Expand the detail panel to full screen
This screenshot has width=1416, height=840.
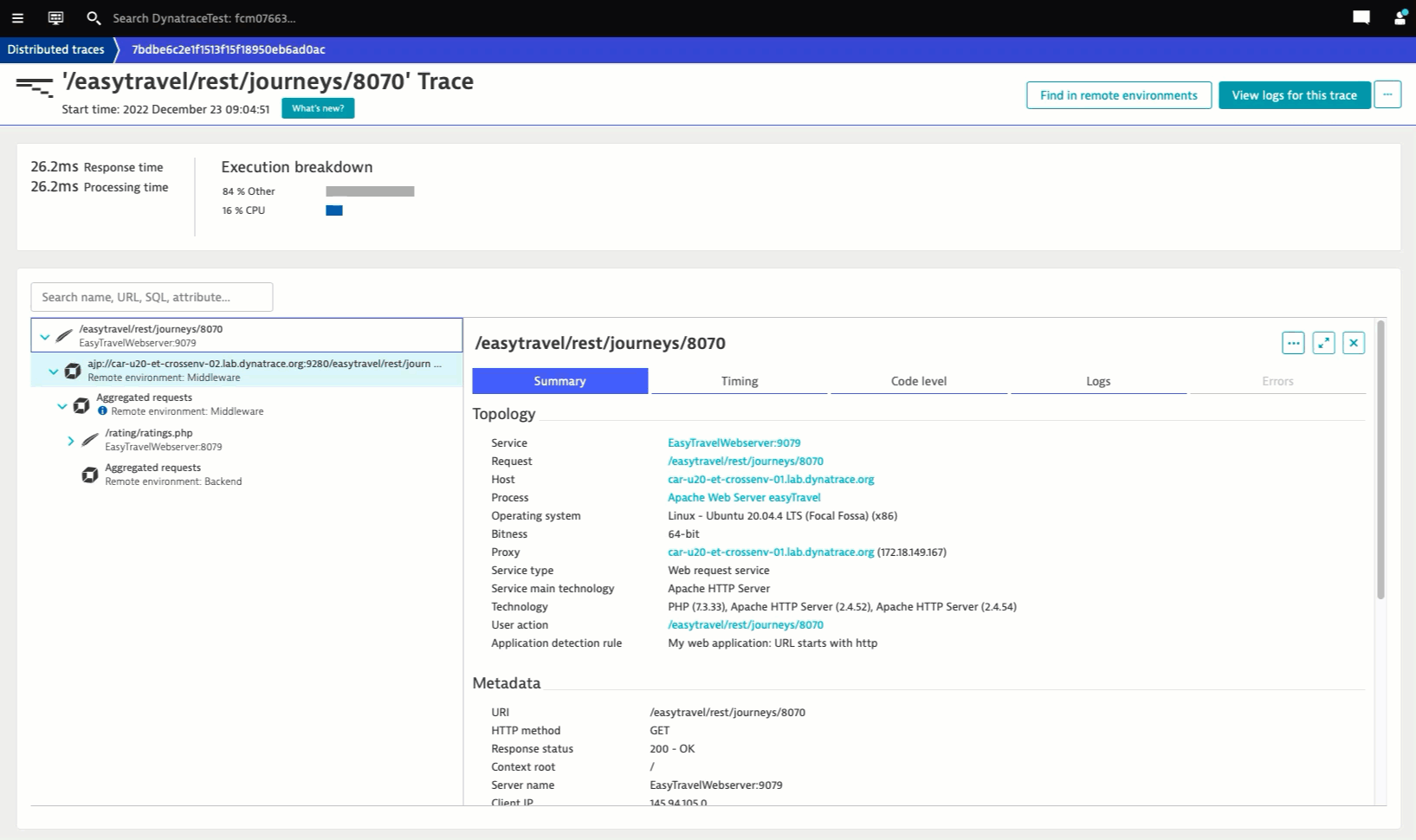(x=1323, y=343)
